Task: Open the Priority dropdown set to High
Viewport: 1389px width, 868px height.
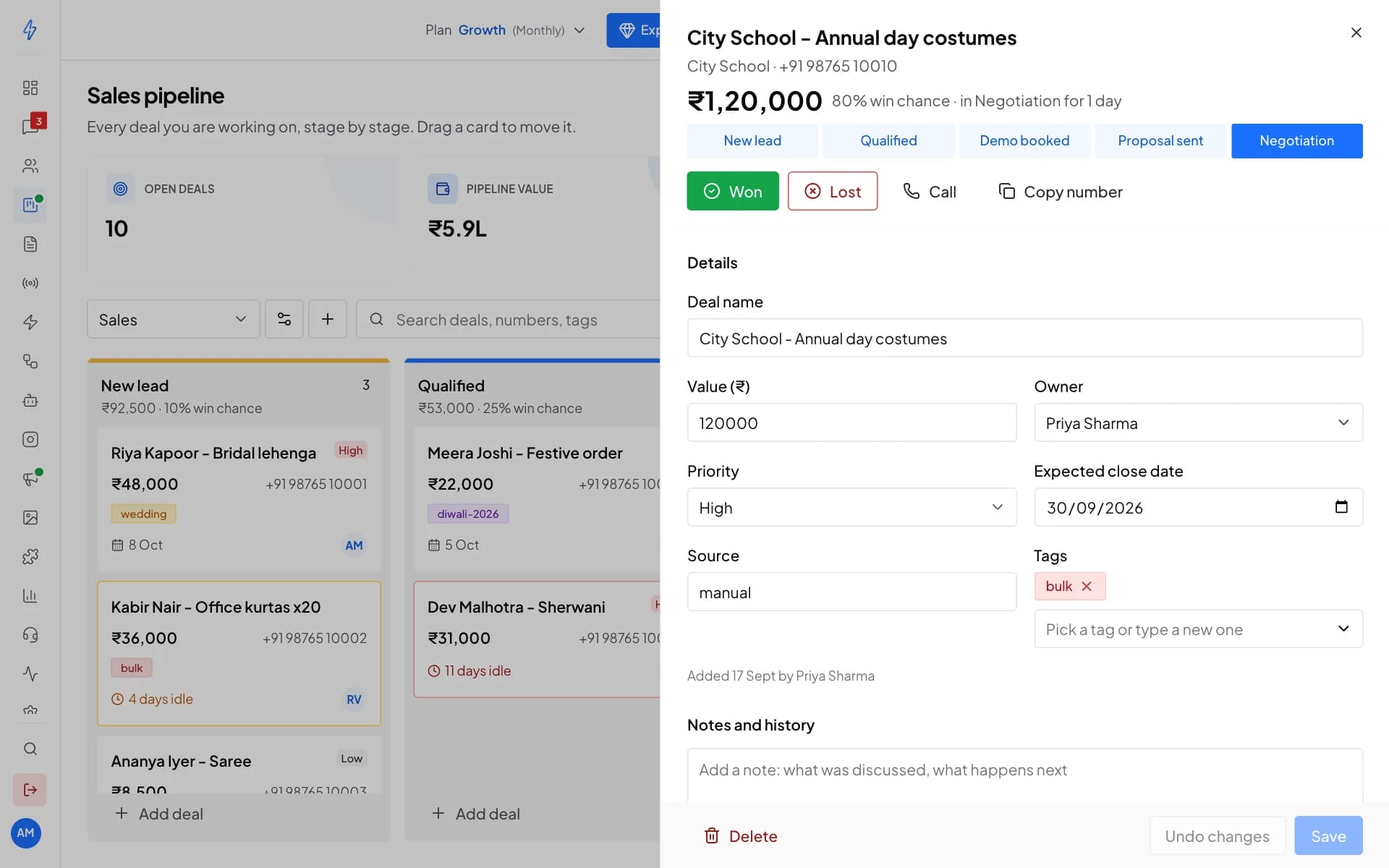Action: pyautogui.click(x=851, y=507)
